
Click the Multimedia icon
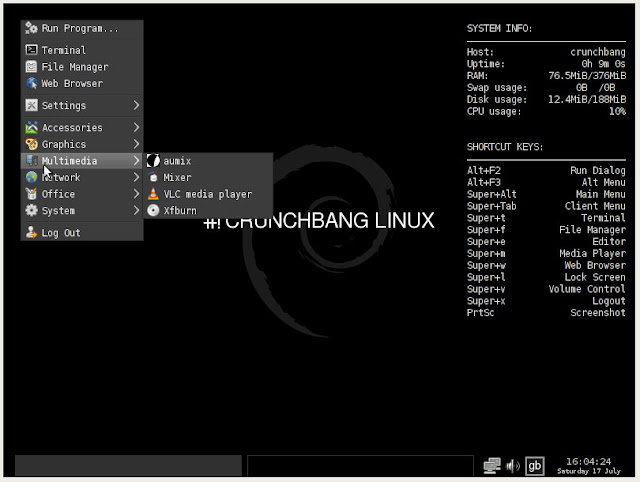(x=31, y=160)
